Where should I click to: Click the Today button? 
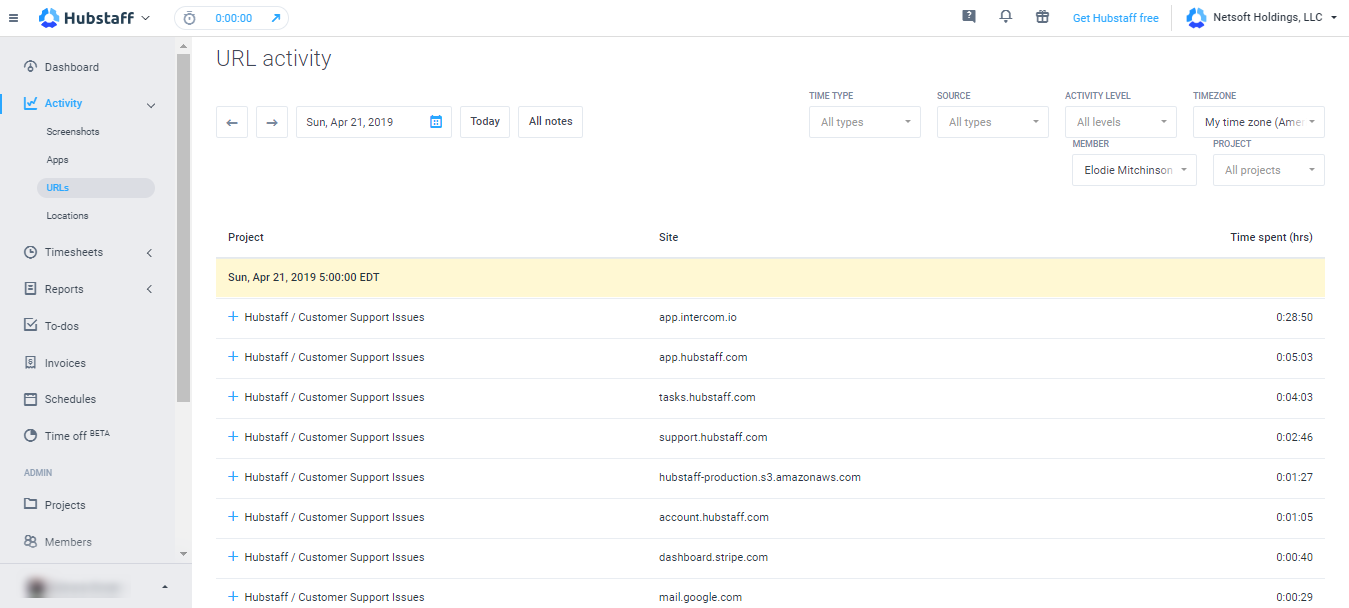pyautogui.click(x=485, y=122)
